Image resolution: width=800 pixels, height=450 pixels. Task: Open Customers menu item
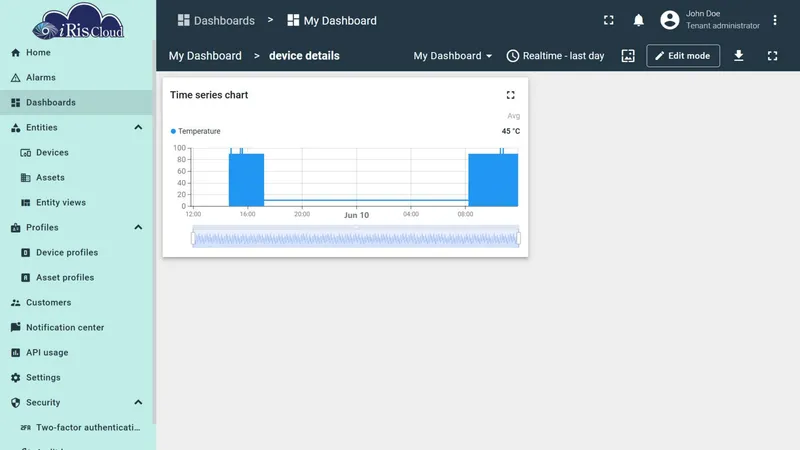(x=76, y=303)
